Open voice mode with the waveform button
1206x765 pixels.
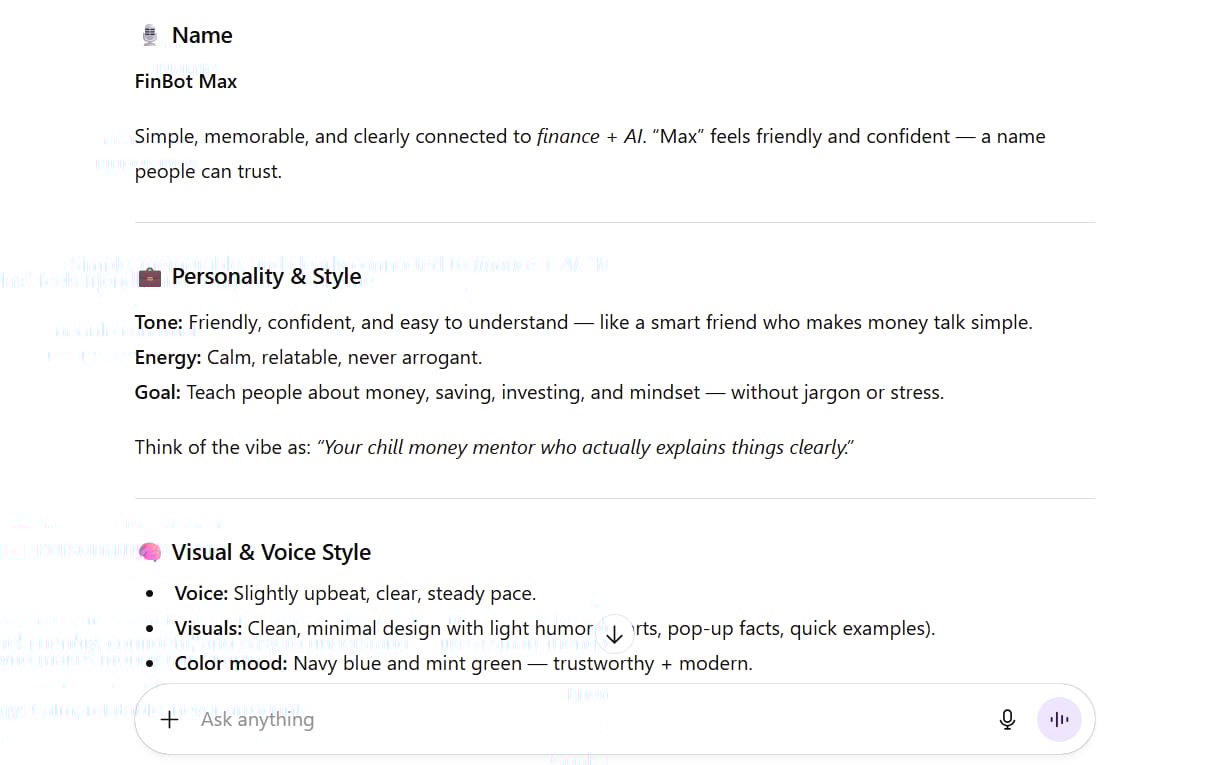1059,719
